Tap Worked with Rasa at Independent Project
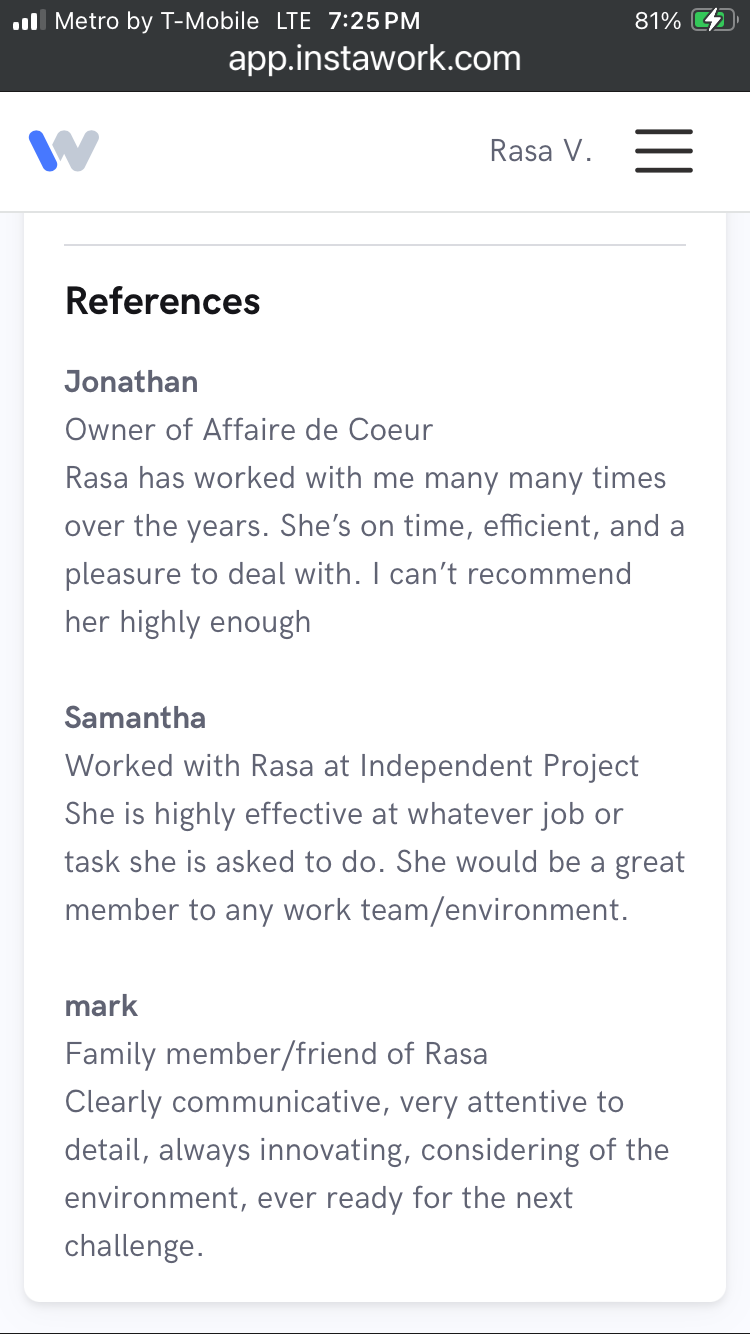This screenshot has height=1334, width=750. coord(351,766)
